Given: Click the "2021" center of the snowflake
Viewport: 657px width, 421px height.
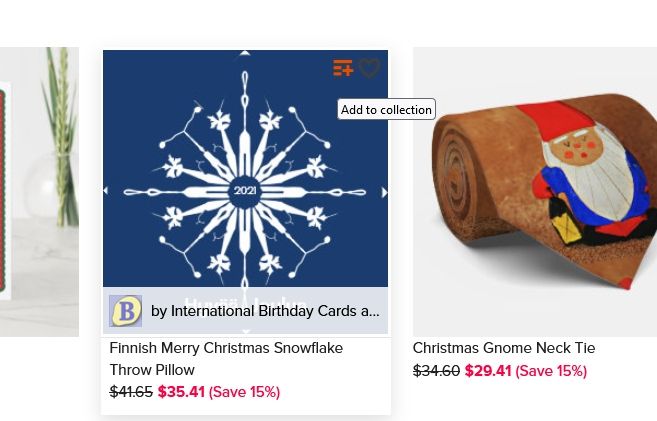Looking at the screenshot, I should click(x=245, y=190).
